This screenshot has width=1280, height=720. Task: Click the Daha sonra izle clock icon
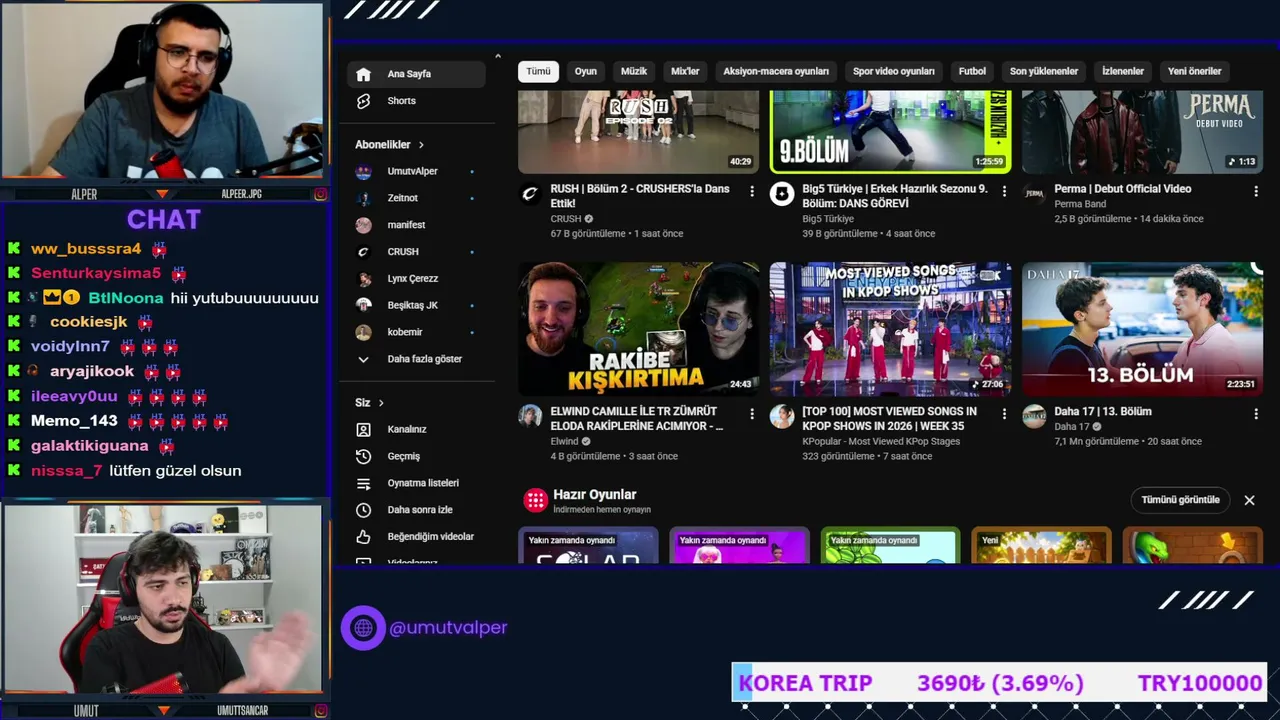pos(364,510)
